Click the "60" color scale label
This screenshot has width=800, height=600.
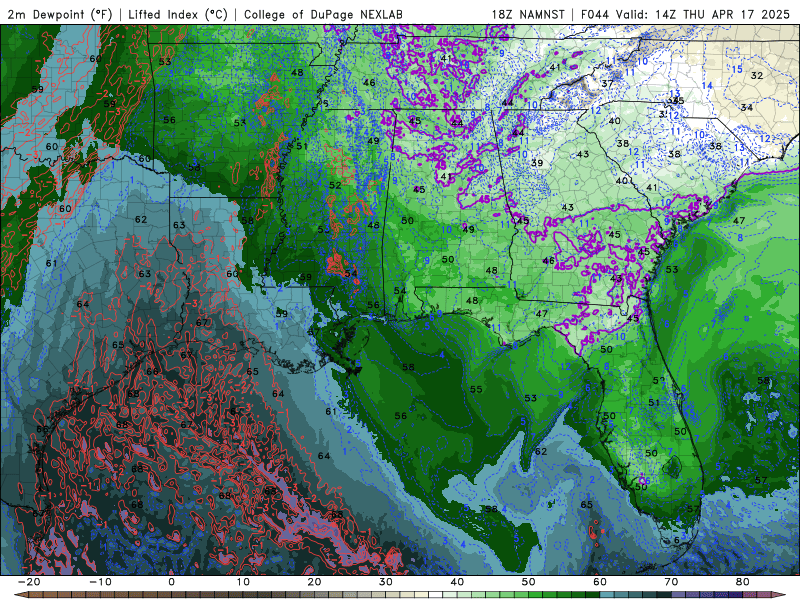click(x=600, y=582)
